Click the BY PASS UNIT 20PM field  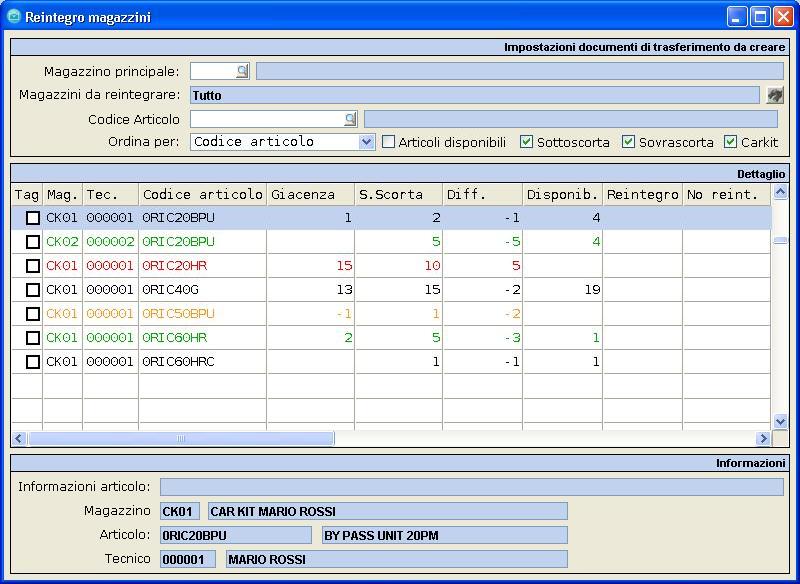click(445, 535)
